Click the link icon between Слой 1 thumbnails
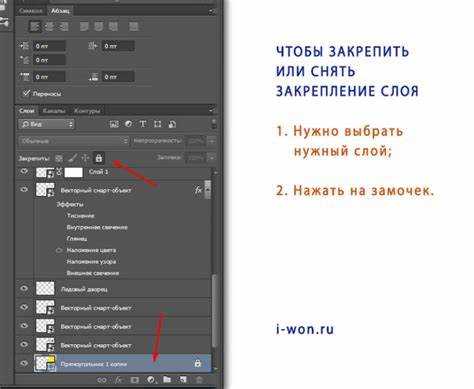This screenshot has height=389, width=474. [60, 172]
